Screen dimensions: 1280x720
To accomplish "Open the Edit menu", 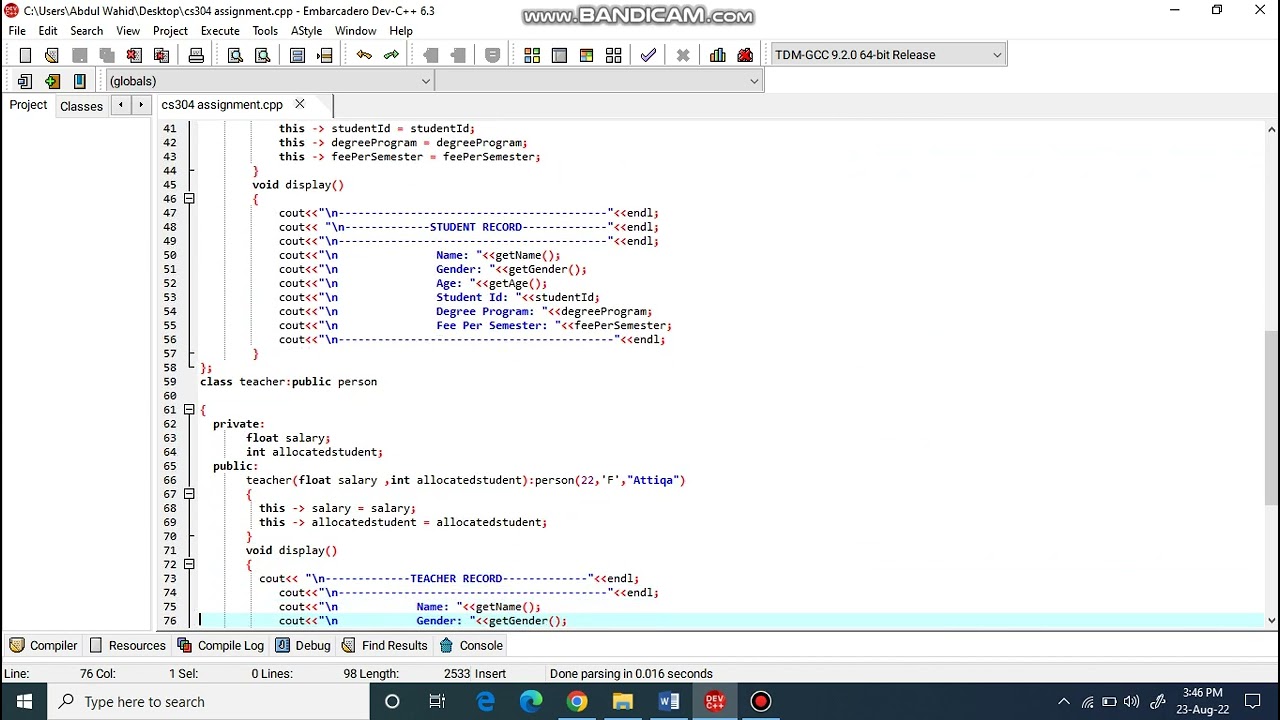I will 48,31.
